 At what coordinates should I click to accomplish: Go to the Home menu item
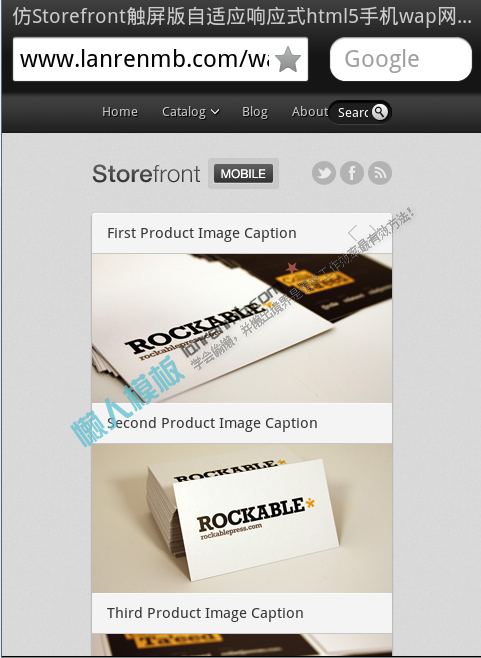(120, 112)
